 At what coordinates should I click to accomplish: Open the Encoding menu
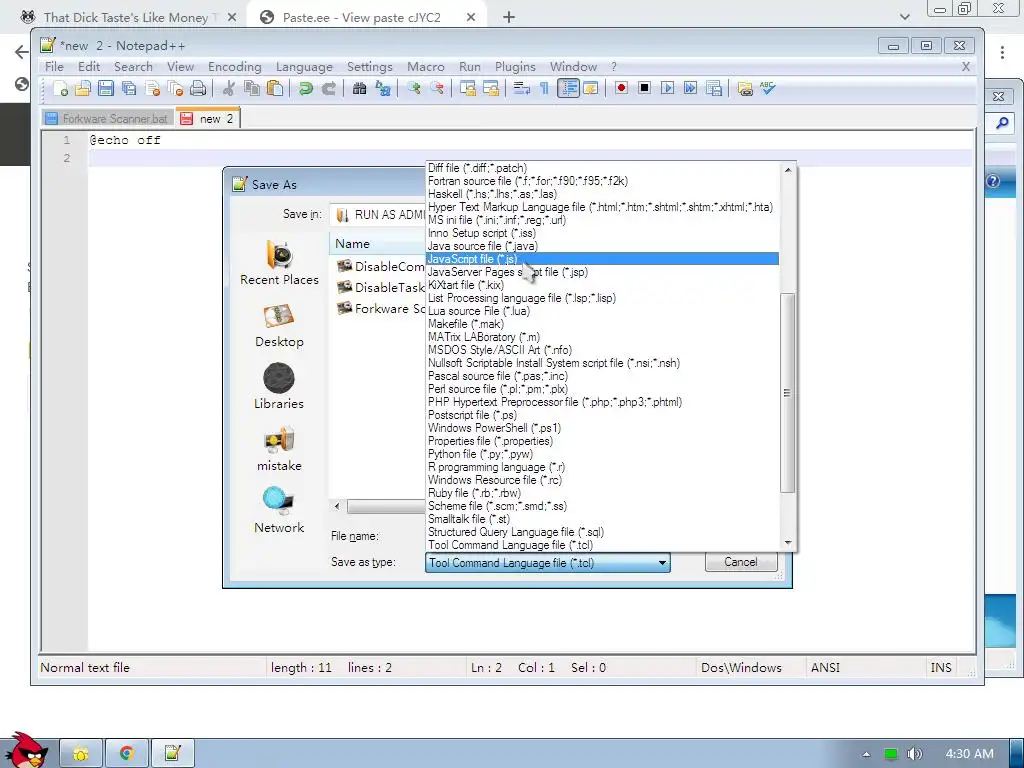[x=234, y=67]
